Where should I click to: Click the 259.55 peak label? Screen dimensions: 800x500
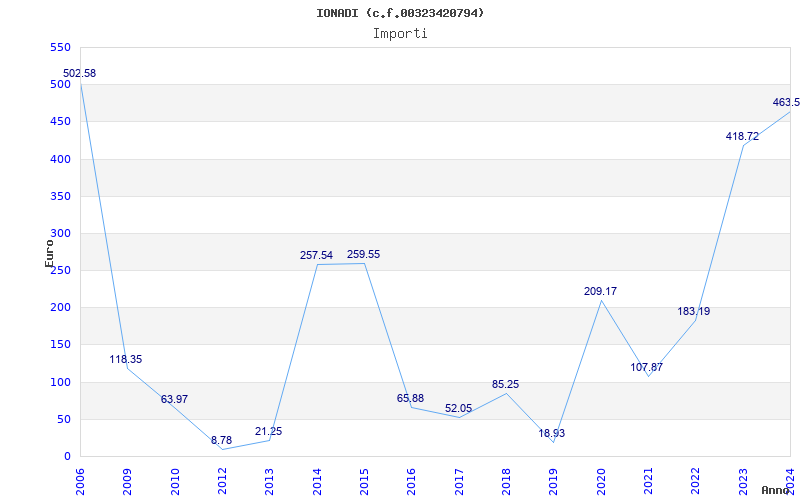point(363,254)
